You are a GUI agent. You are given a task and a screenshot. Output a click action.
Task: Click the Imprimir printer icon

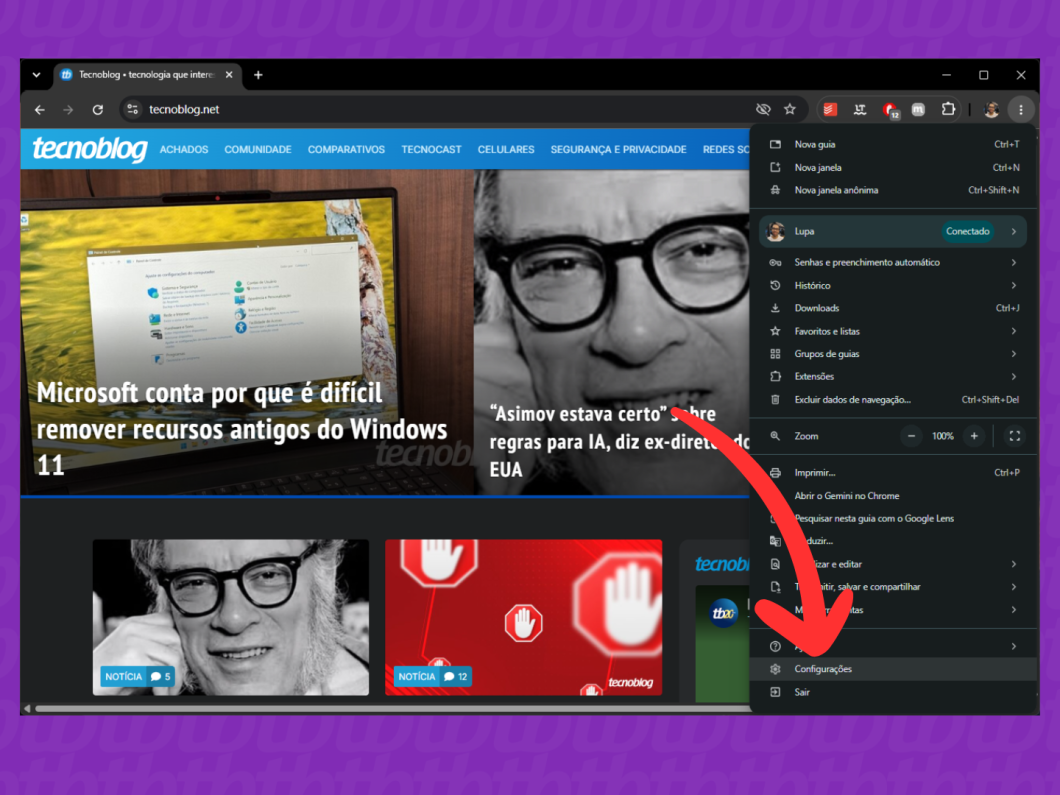[x=775, y=473]
